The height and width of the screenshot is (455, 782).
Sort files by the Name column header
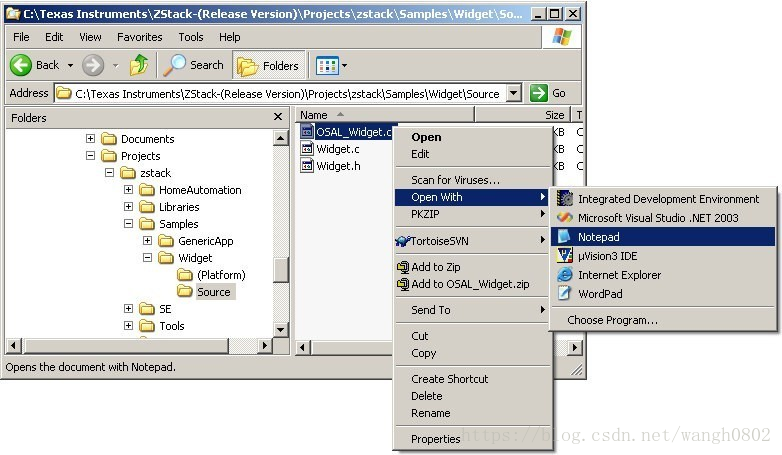tap(385, 115)
